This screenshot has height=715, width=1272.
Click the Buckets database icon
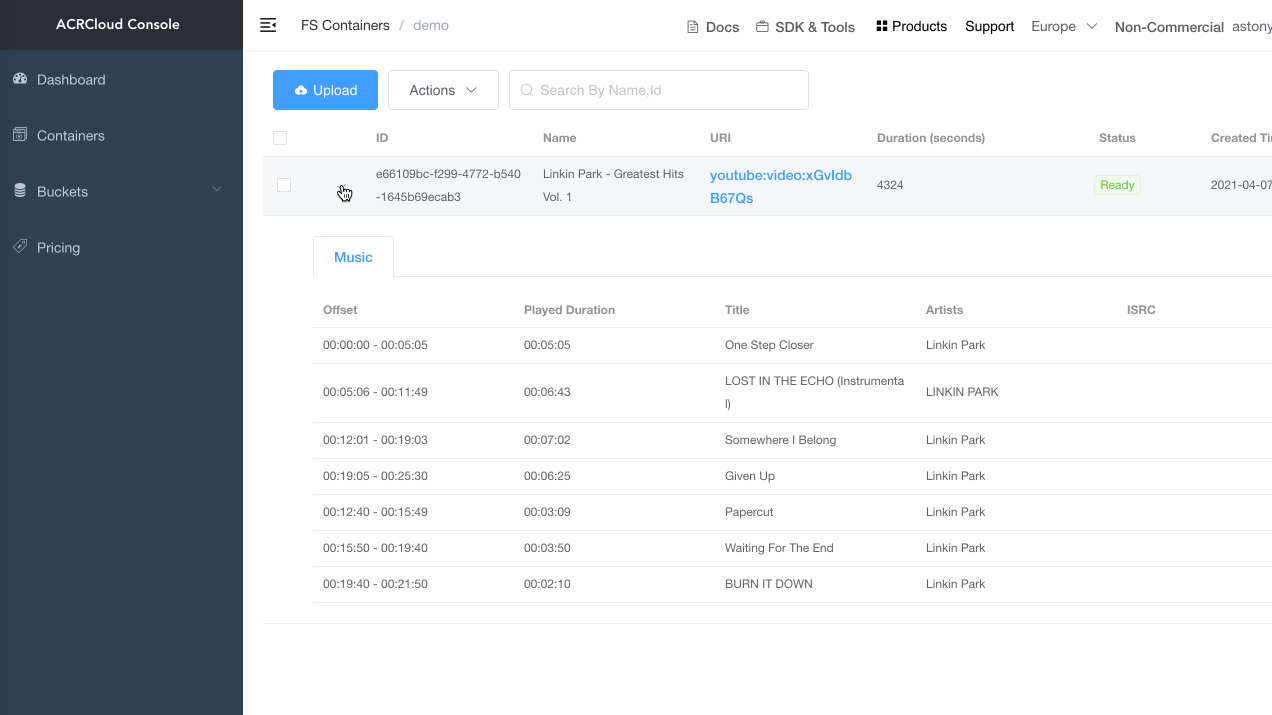20,191
